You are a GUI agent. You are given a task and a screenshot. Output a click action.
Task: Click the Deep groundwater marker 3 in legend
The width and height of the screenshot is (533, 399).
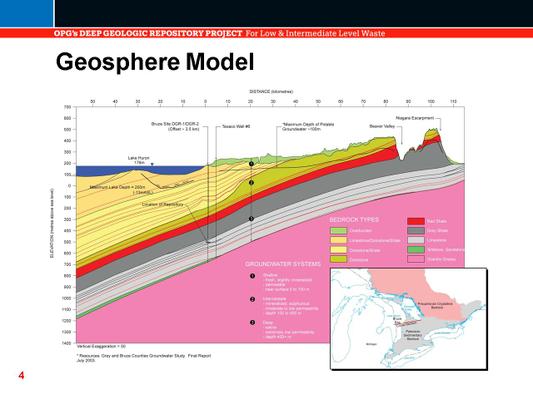click(252, 322)
